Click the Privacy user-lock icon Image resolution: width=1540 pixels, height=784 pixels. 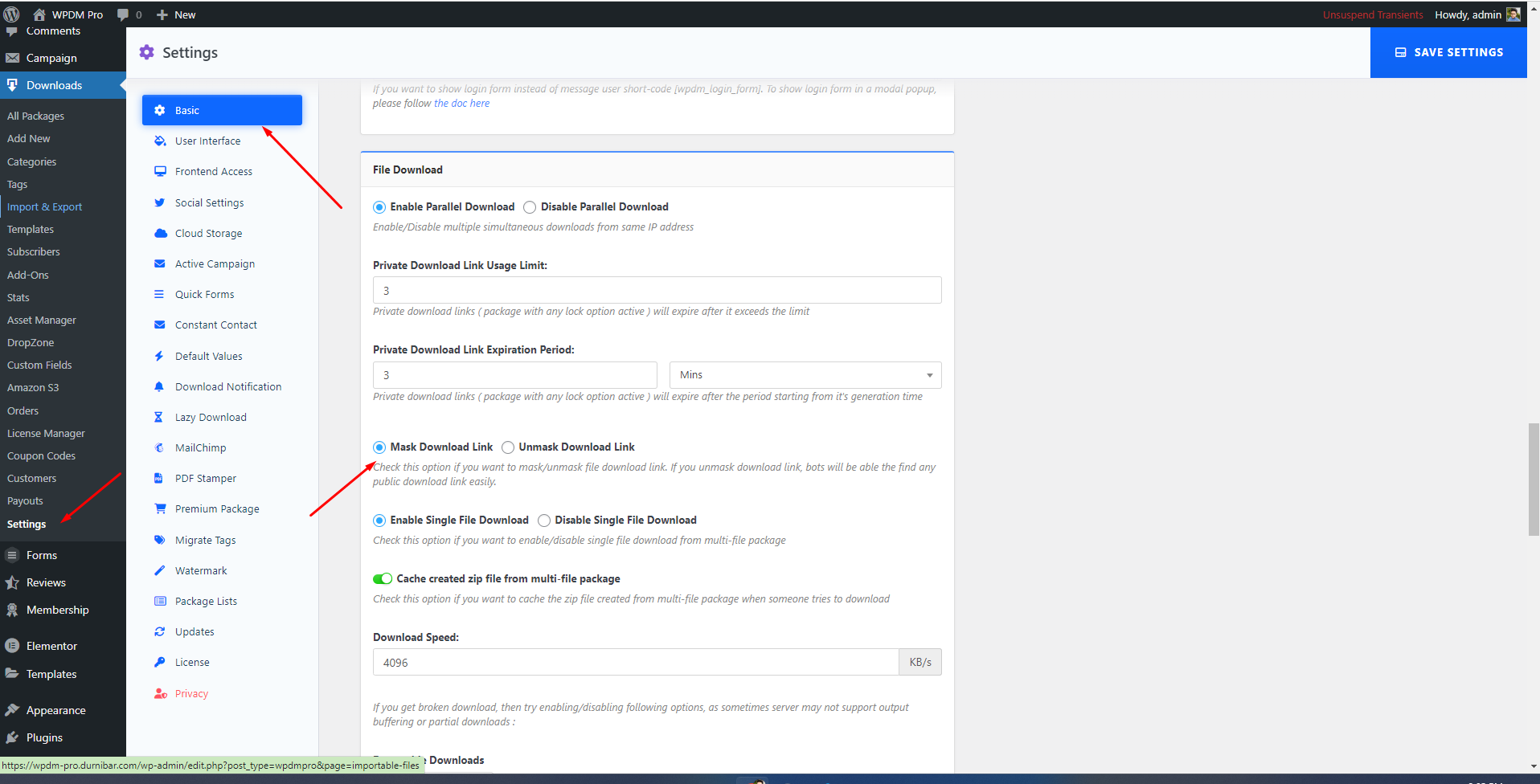pyautogui.click(x=161, y=693)
